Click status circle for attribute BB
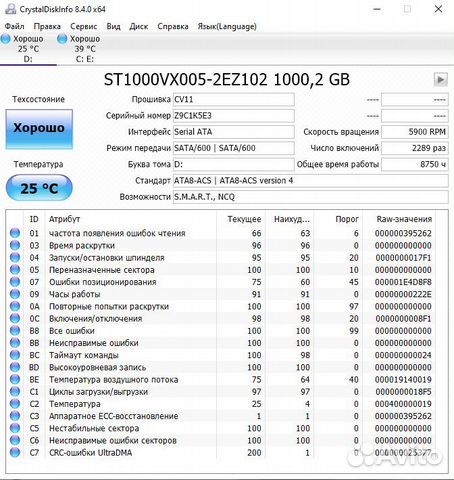The height and width of the screenshot is (480, 454). pyautogui.click(x=15, y=343)
